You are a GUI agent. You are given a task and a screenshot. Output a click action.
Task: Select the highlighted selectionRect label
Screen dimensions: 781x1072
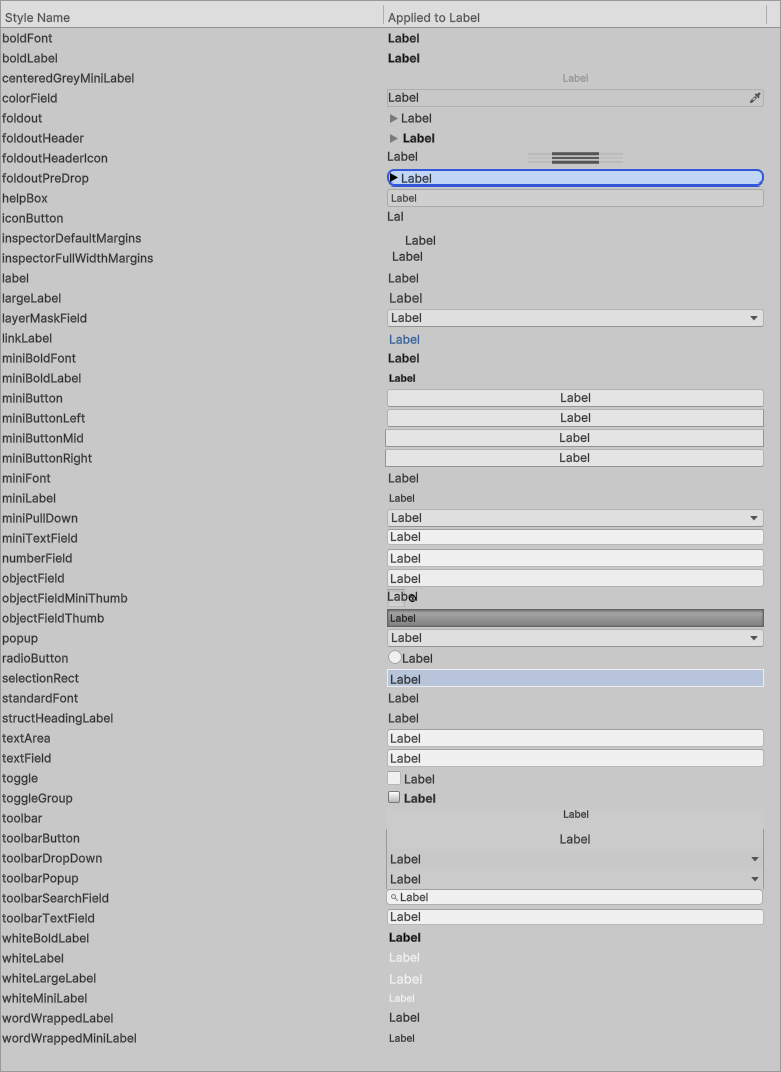click(575, 679)
